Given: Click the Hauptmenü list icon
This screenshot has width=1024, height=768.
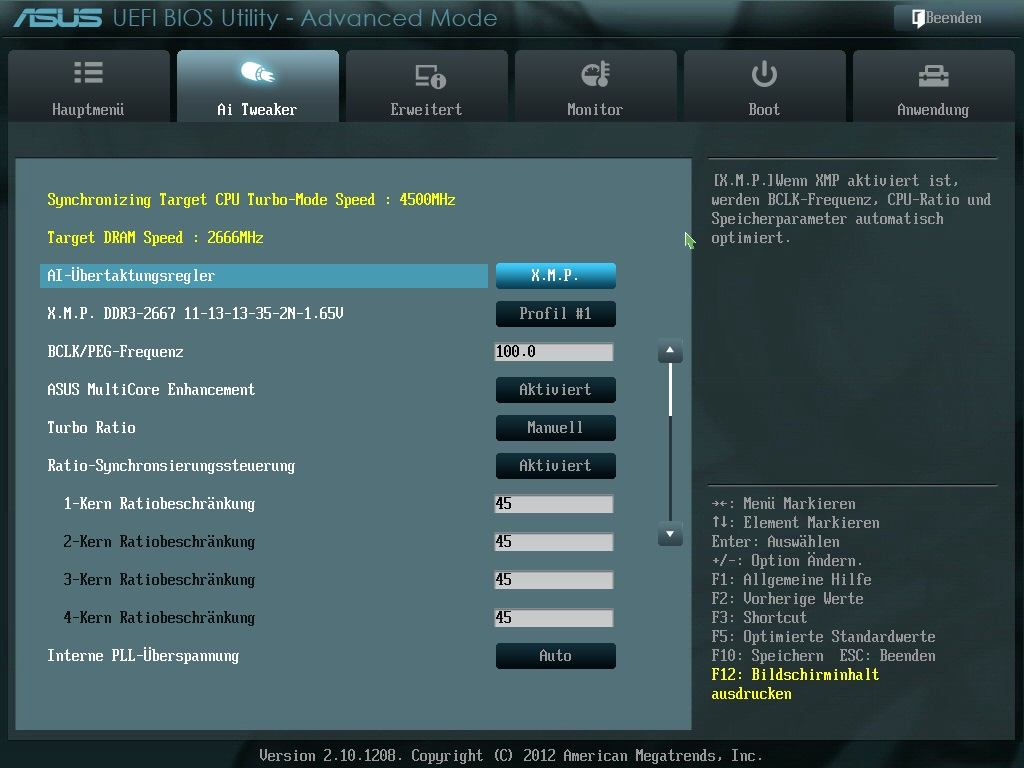Looking at the screenshot, I should pos(88,72).
